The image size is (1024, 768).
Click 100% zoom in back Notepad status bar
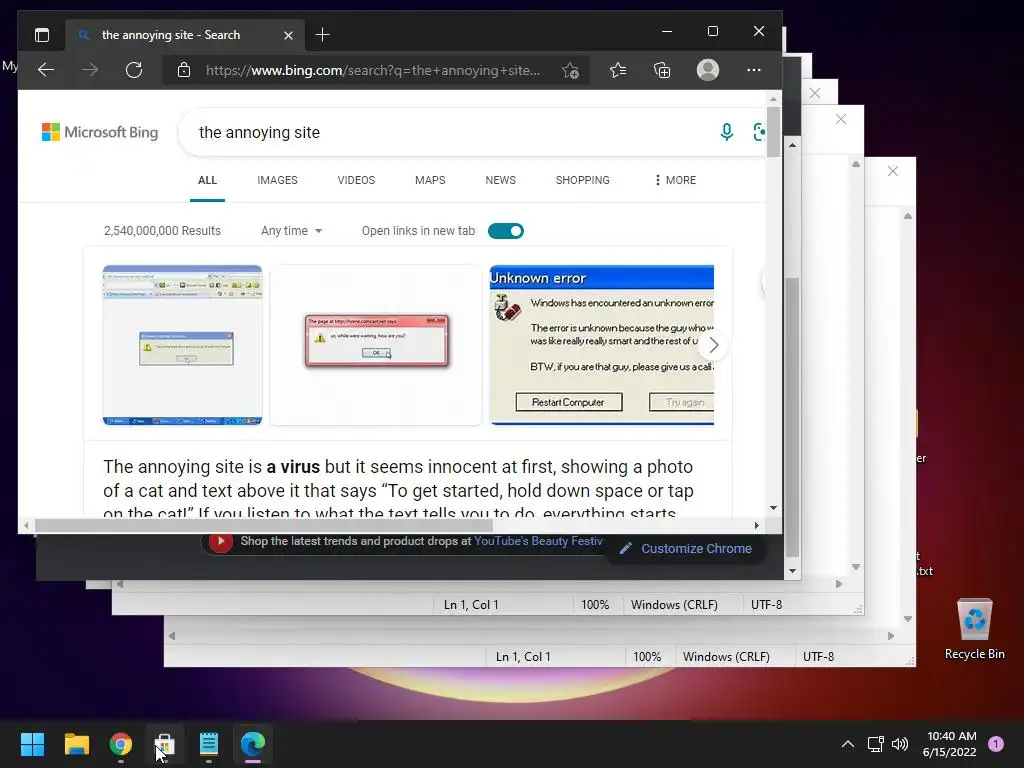(x=647, y=656)
